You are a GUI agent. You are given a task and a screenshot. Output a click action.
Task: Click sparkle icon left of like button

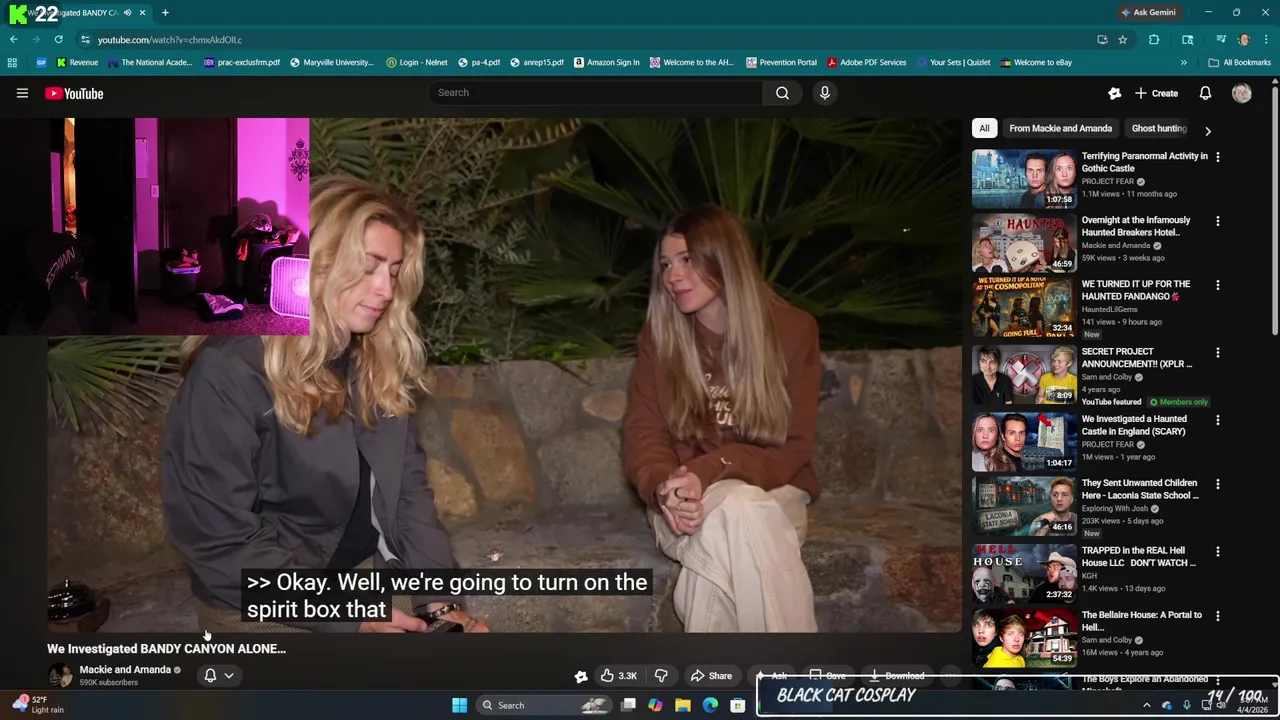581,676
